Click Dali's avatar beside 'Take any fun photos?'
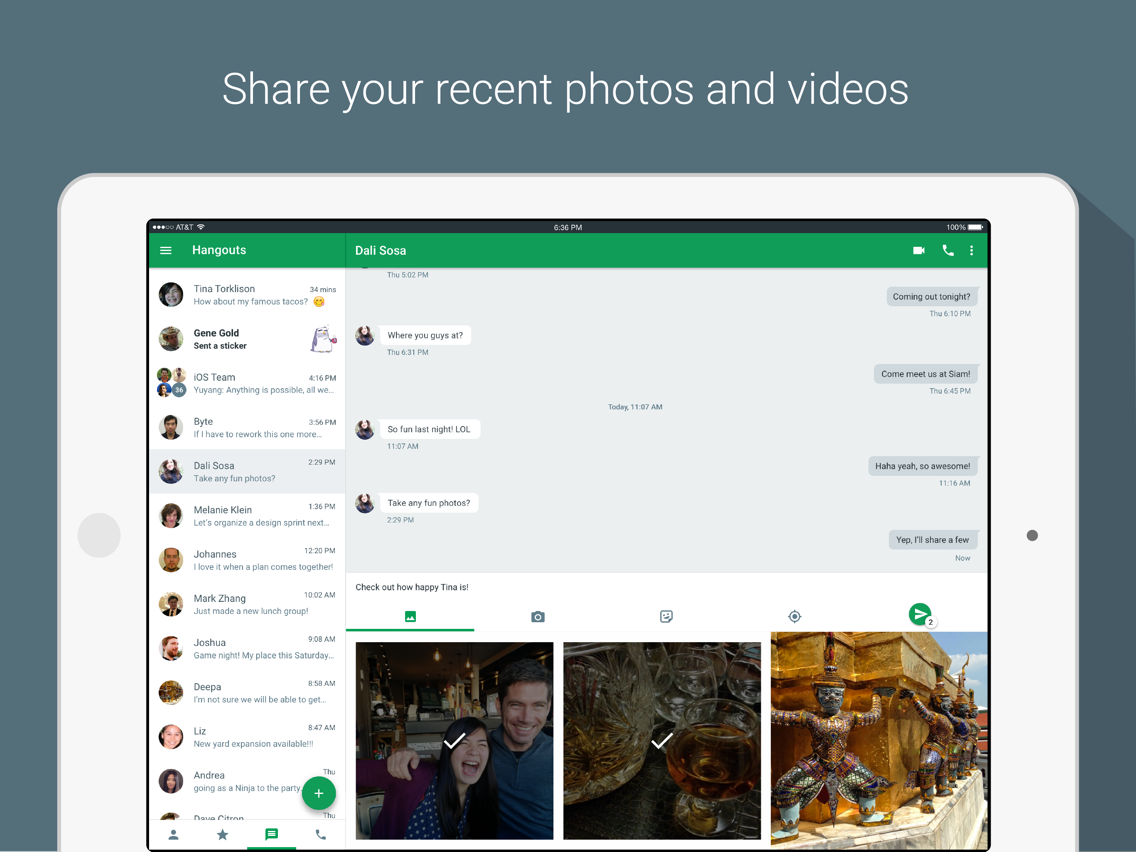 [x=364, y=503]
